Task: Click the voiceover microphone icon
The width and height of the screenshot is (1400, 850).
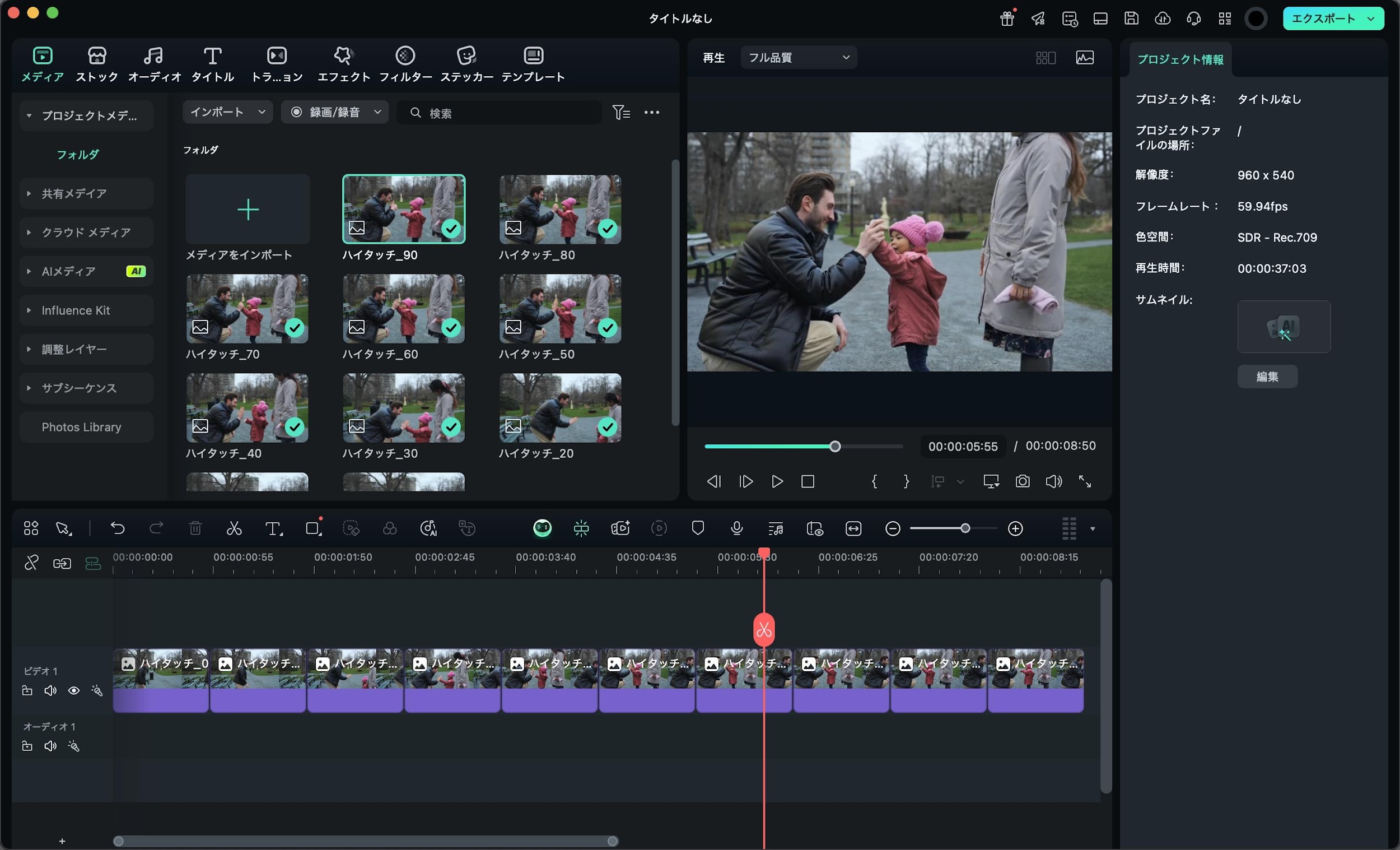Action: (736, 528)
